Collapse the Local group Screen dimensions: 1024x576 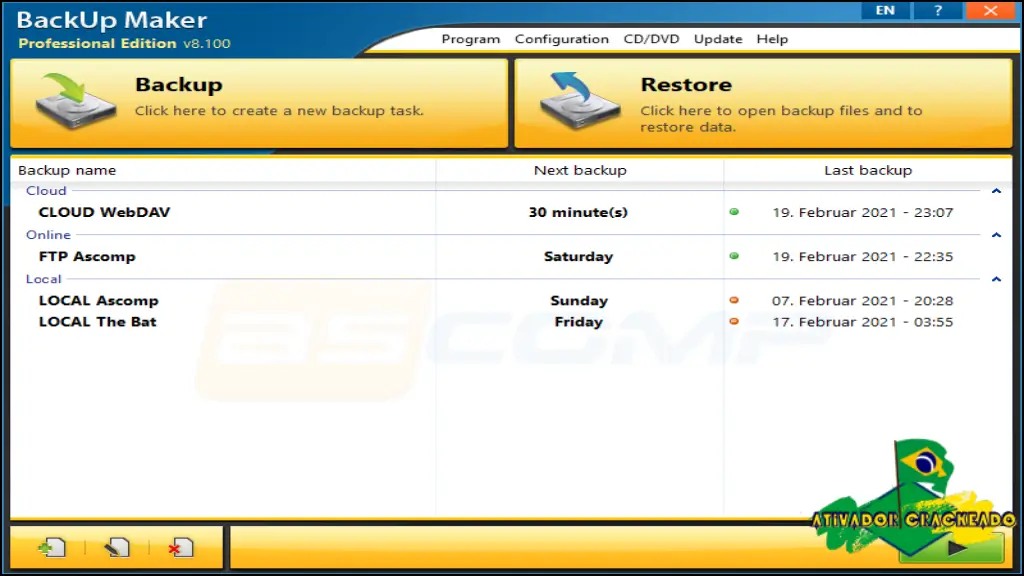[x=996, y=279]
